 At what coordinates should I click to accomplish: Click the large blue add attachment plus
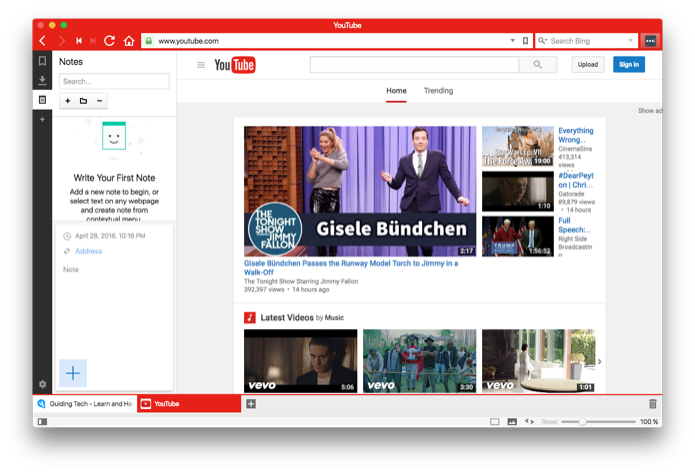tap(73, 373)
